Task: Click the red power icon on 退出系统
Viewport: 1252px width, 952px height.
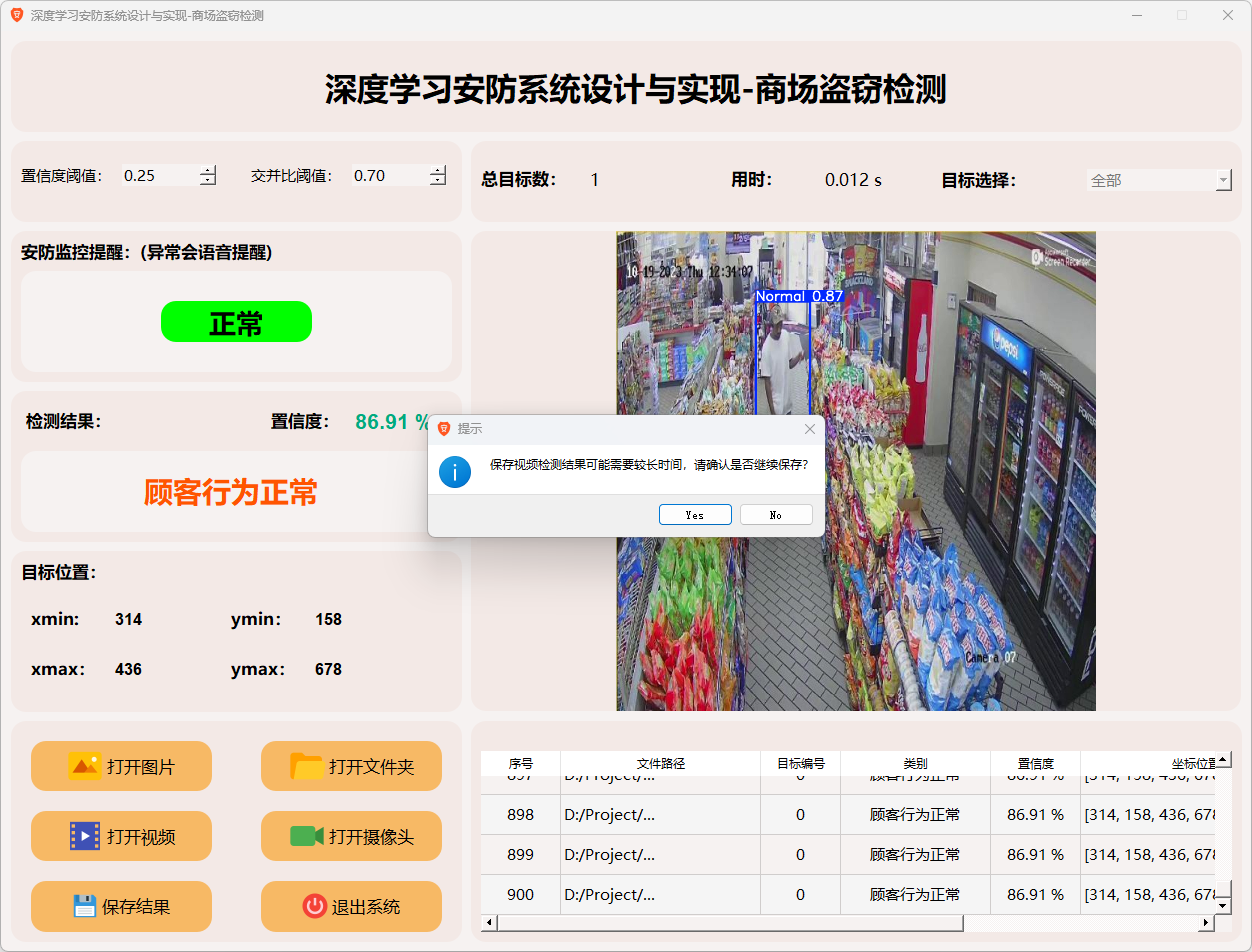Action: [314, 906]
